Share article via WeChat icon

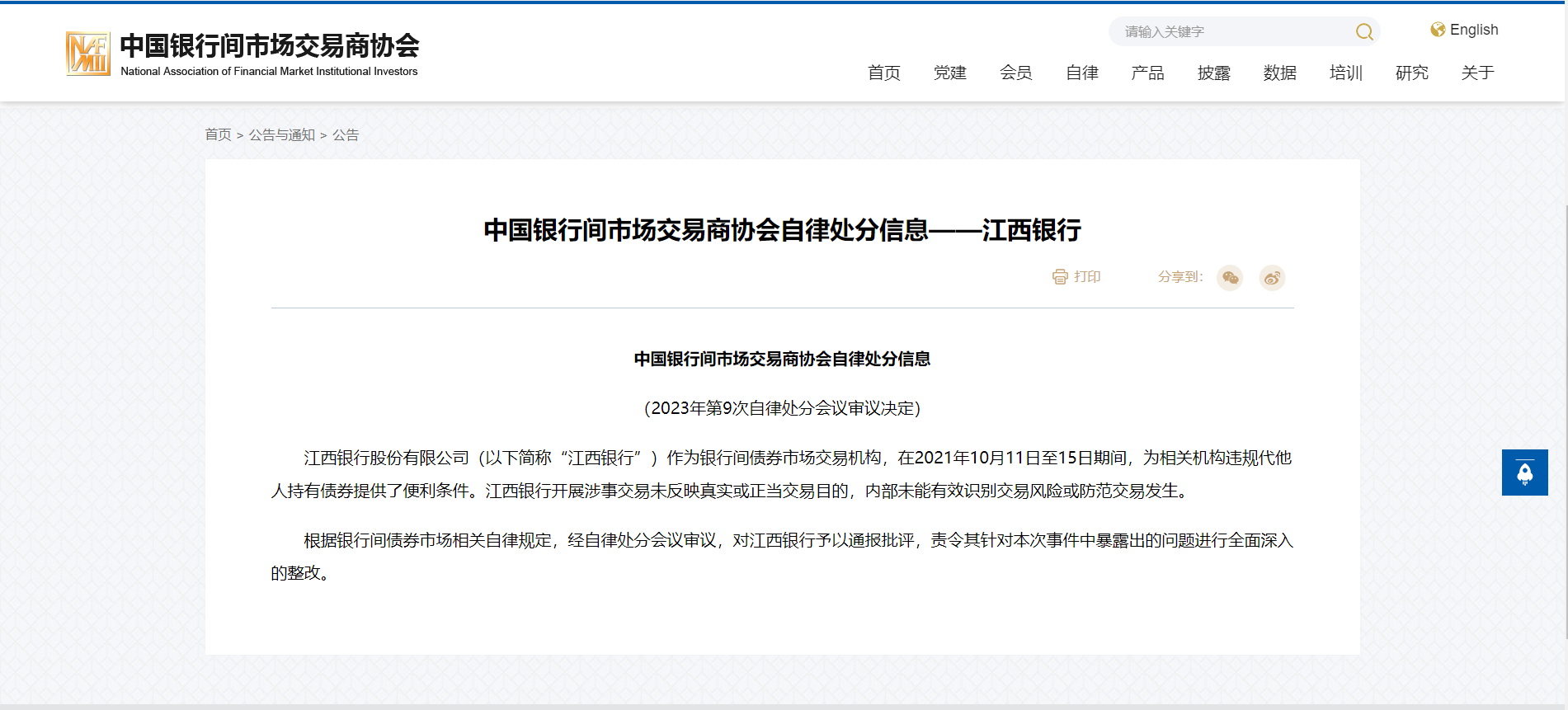point(1230,278)
